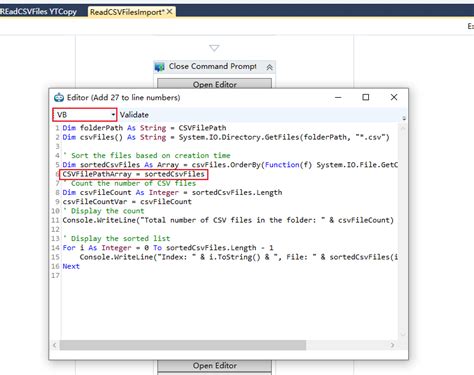Click the vertical scrollbar up arrow

[403, 128]
